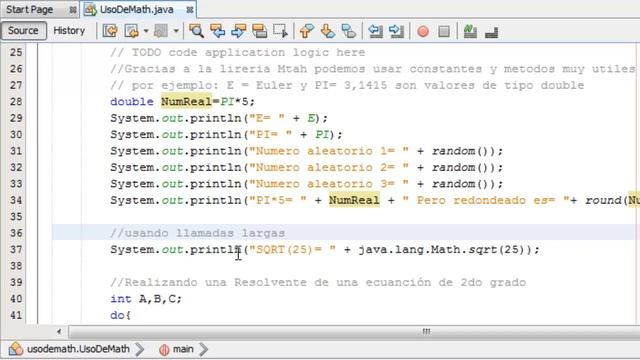This screenshot has height=360, width=640.
Task: Click the Uncomment lines toolbar icon
Action: pos(491,31)
